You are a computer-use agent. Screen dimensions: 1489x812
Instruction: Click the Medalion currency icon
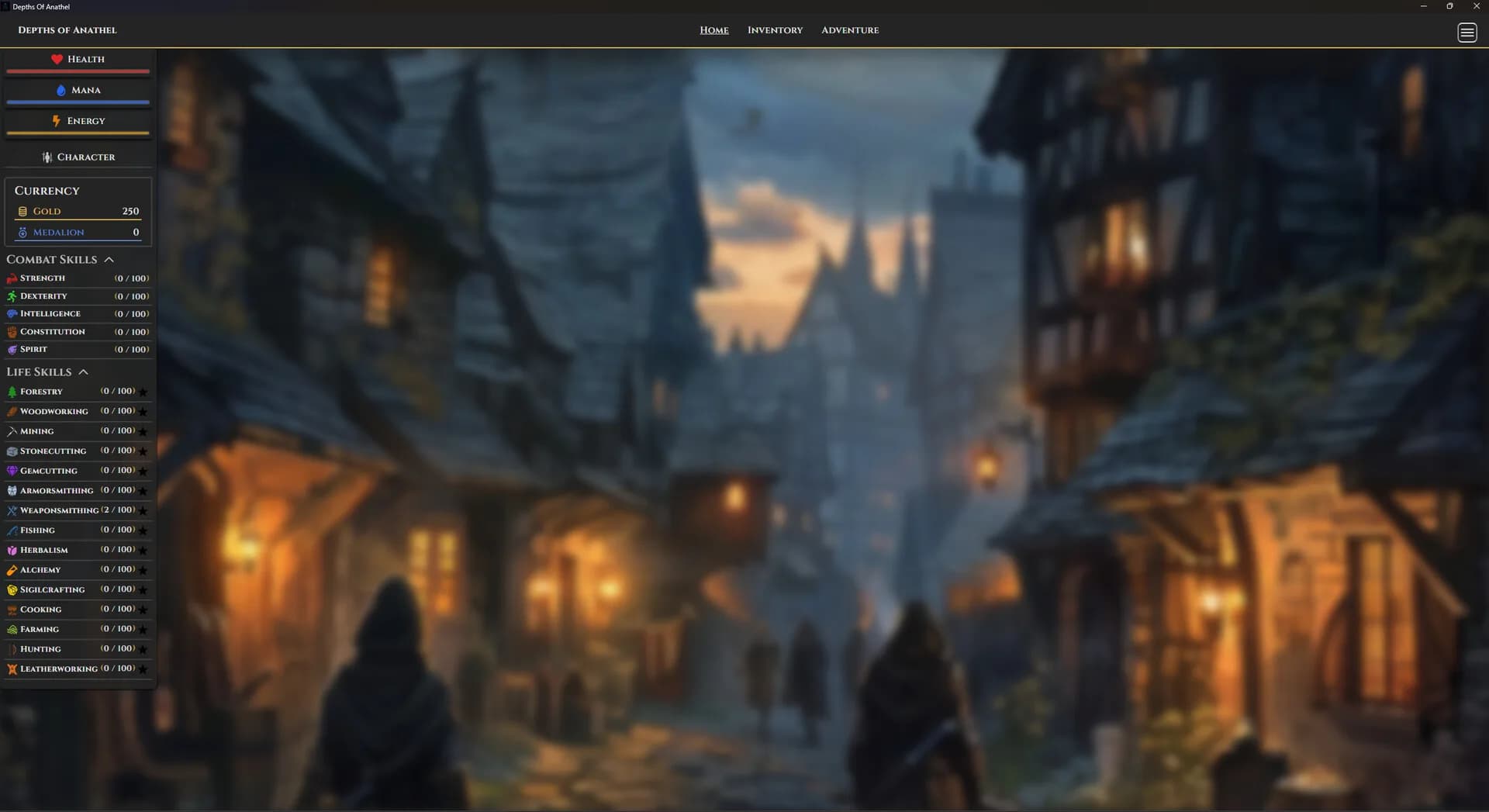coord(22,233)
